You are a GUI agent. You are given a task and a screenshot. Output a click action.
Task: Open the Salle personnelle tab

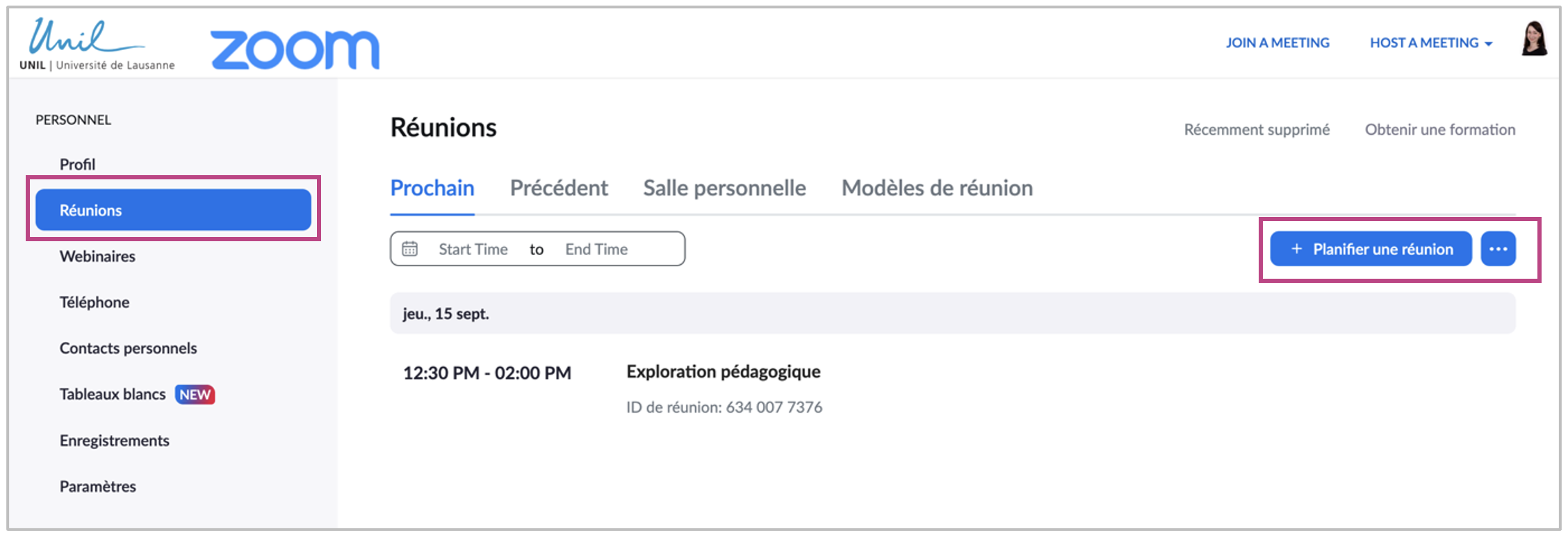click(x=724, y=188)
